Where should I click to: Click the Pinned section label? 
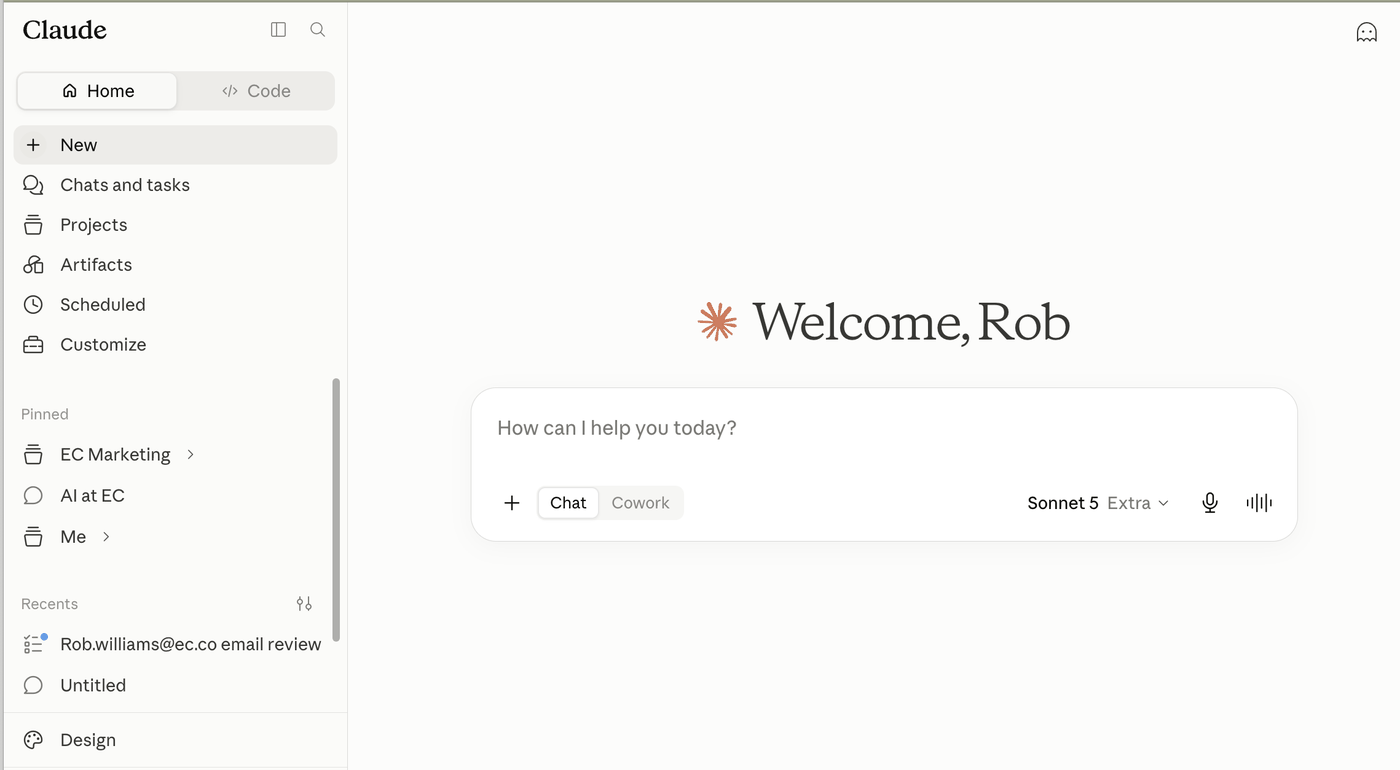[x=45, y=414]
